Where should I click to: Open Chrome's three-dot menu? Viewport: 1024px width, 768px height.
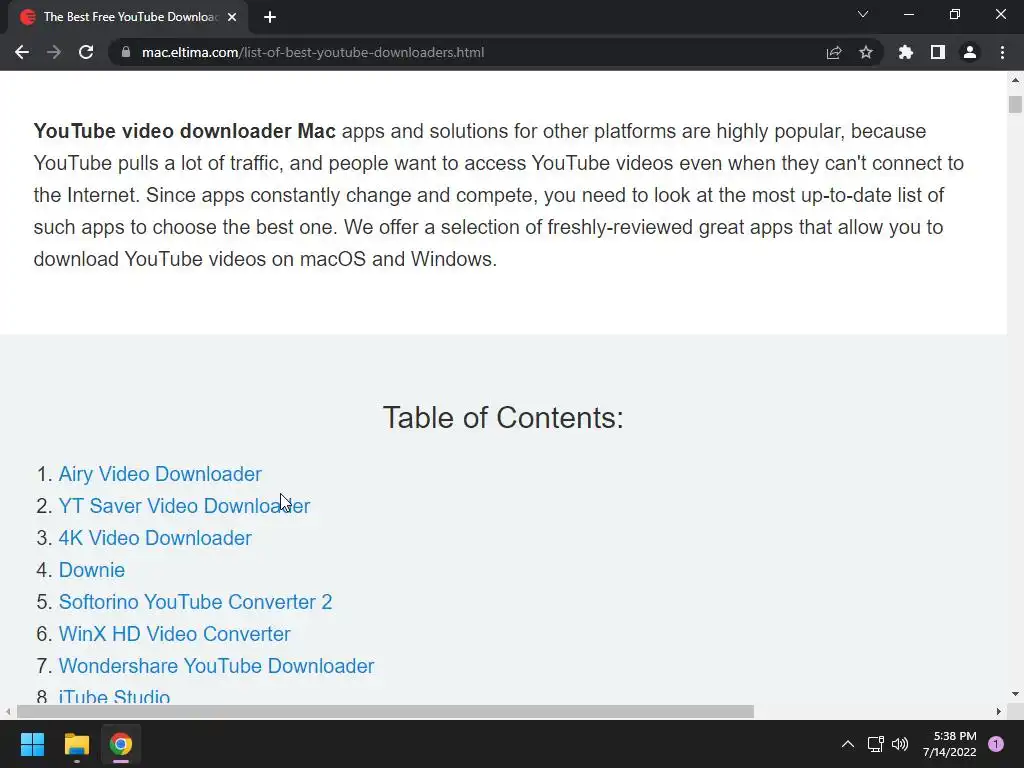(x=1002, y=52)
